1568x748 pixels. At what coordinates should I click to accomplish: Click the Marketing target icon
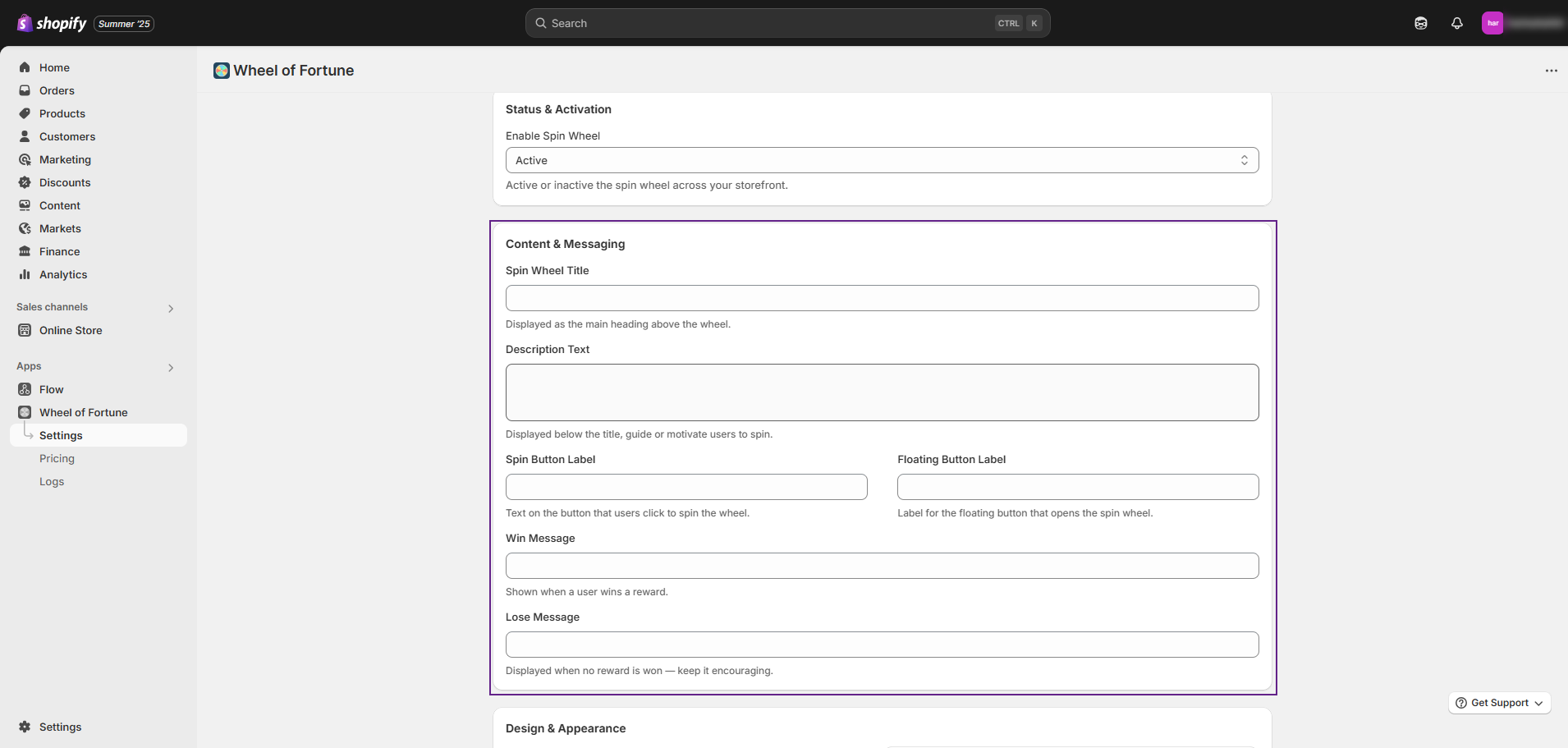(x=25, y=159)
